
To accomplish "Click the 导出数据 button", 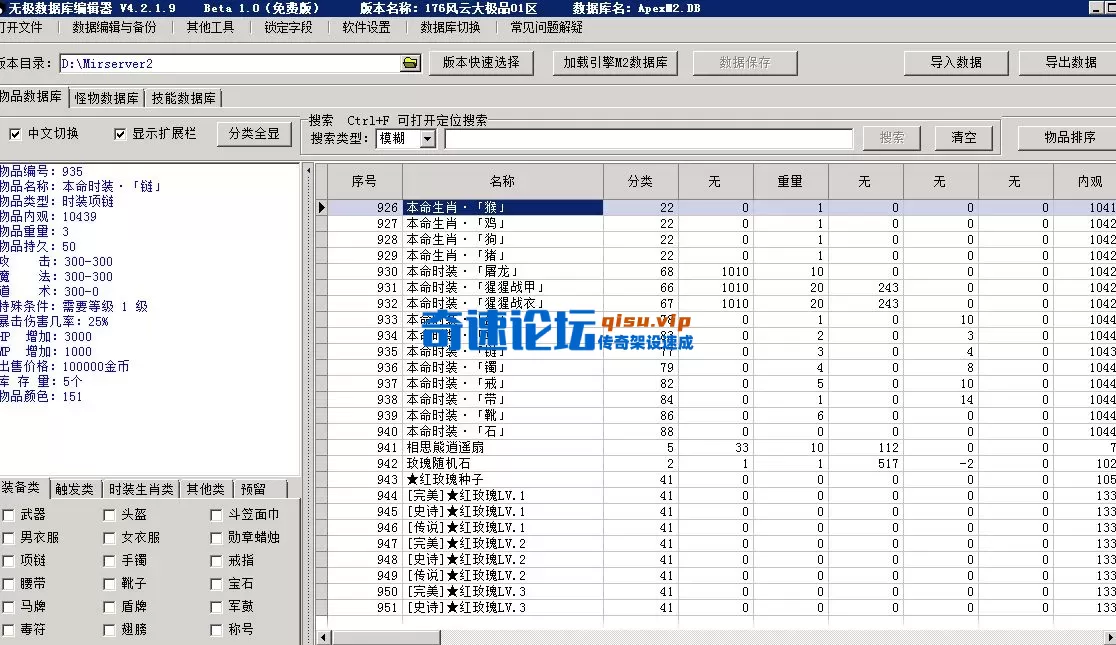I will click(1070, 63).
